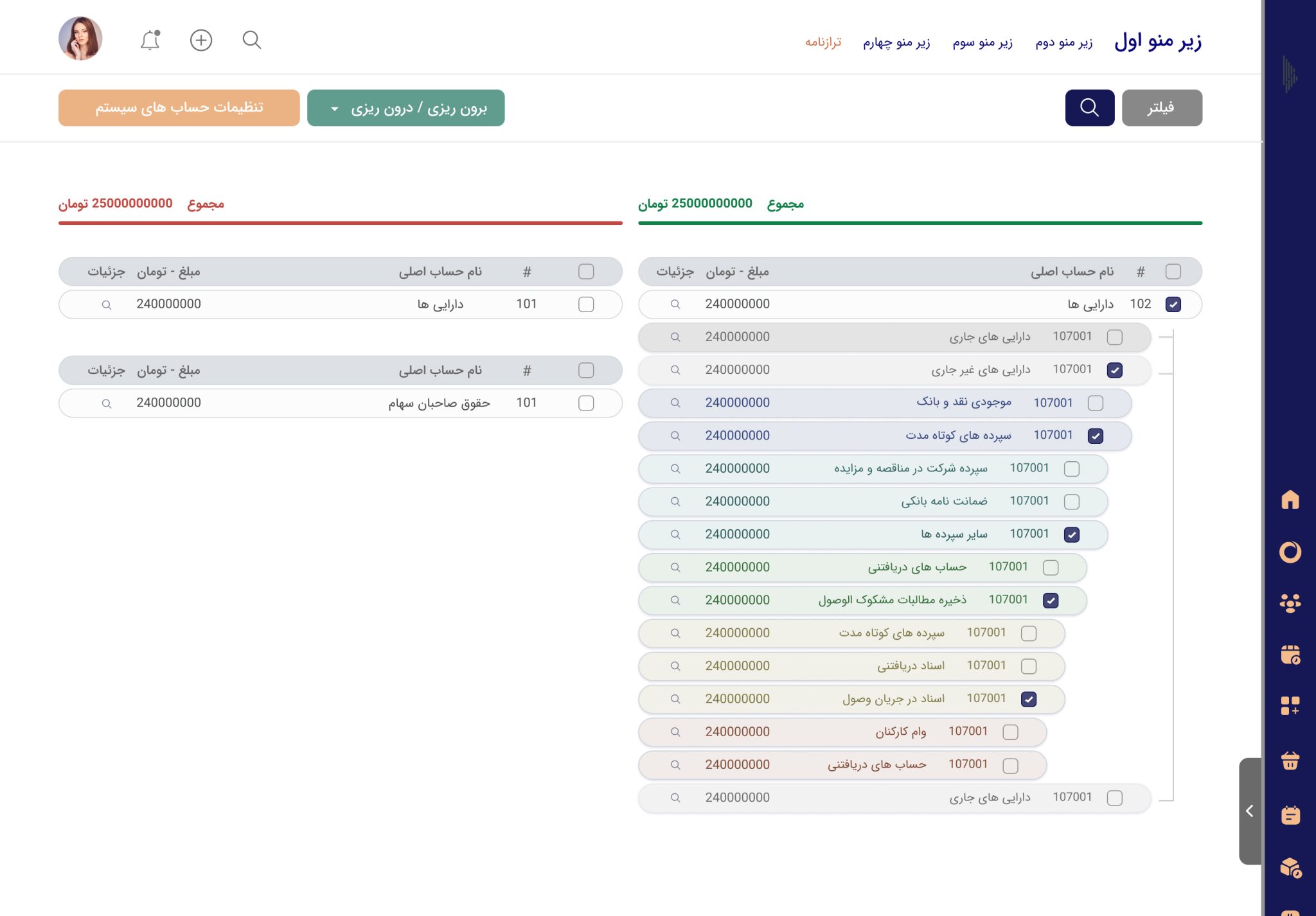Click تنظیمات حساب های سیستم button
This screenshot has width=1316, height=916.
coord(179,108)
